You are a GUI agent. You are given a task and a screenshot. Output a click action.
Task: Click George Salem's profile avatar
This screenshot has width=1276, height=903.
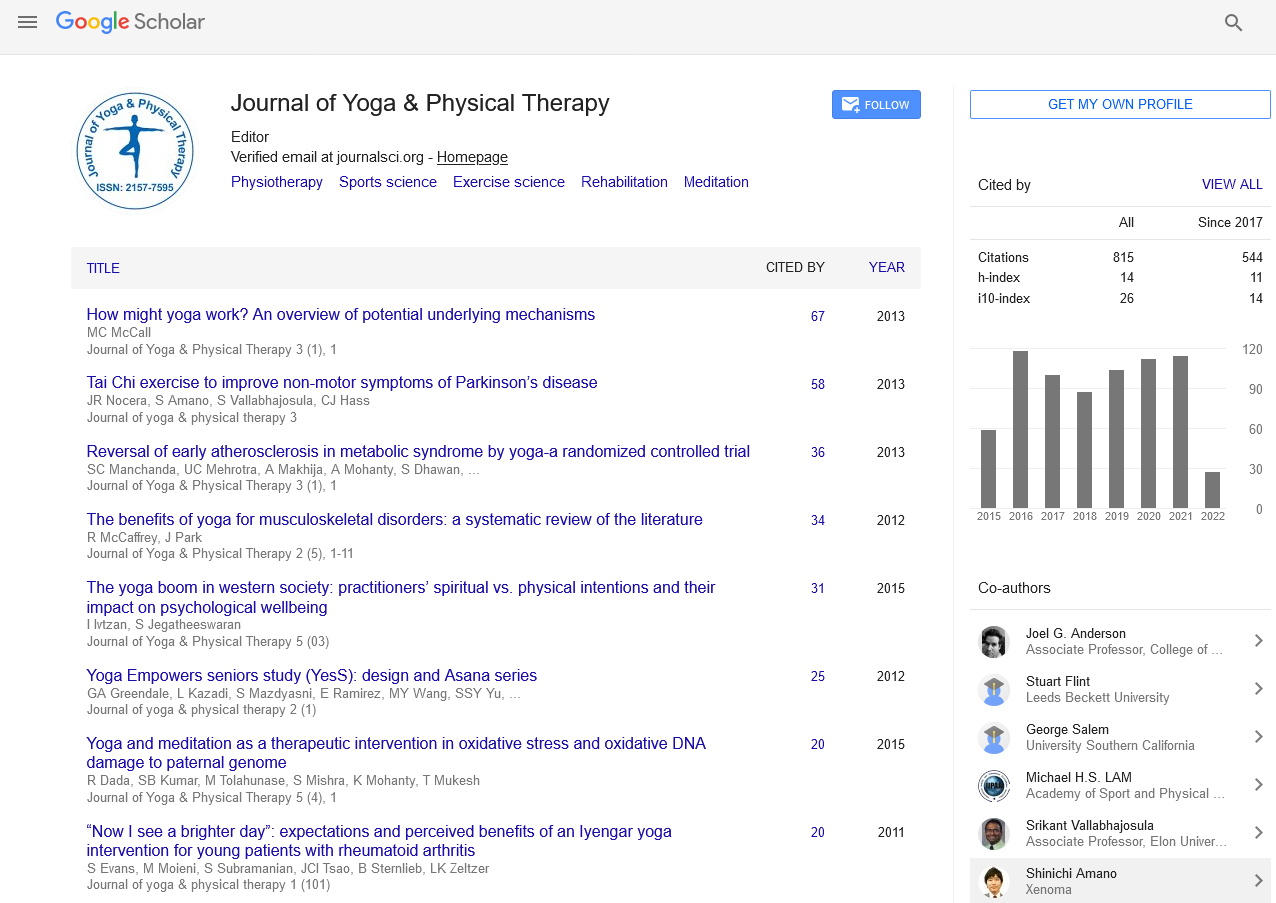click(993, 738)
